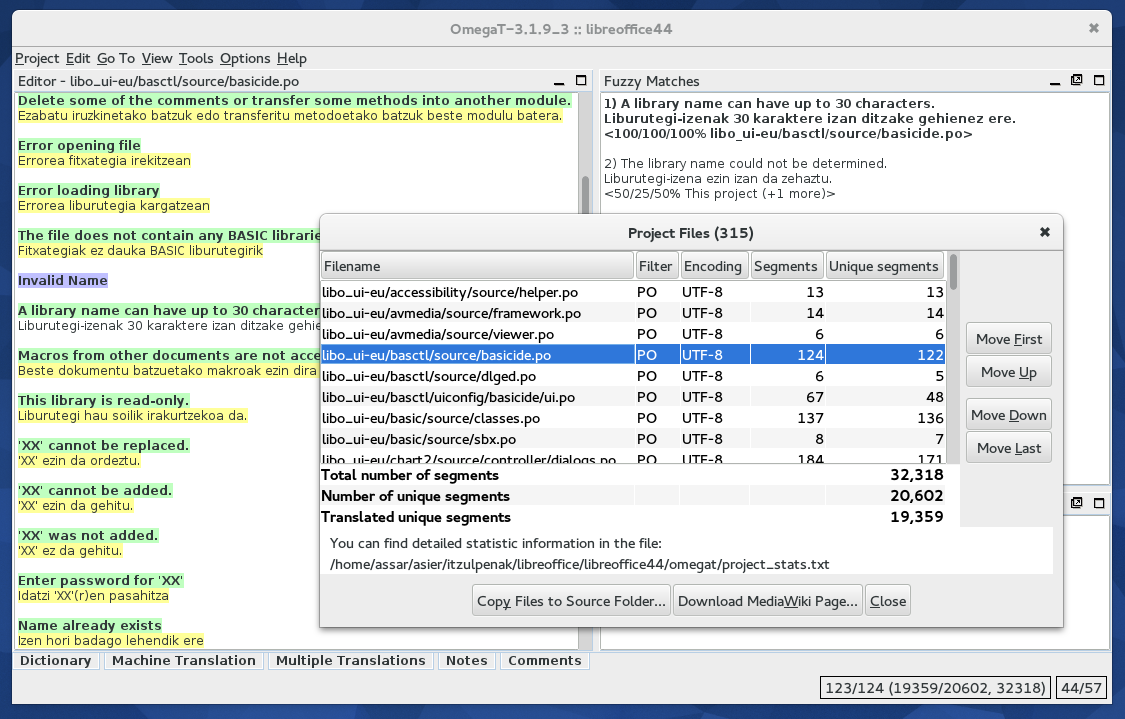
Task: Undock the pane below Fuzzy Matches
Action: 1076,503
